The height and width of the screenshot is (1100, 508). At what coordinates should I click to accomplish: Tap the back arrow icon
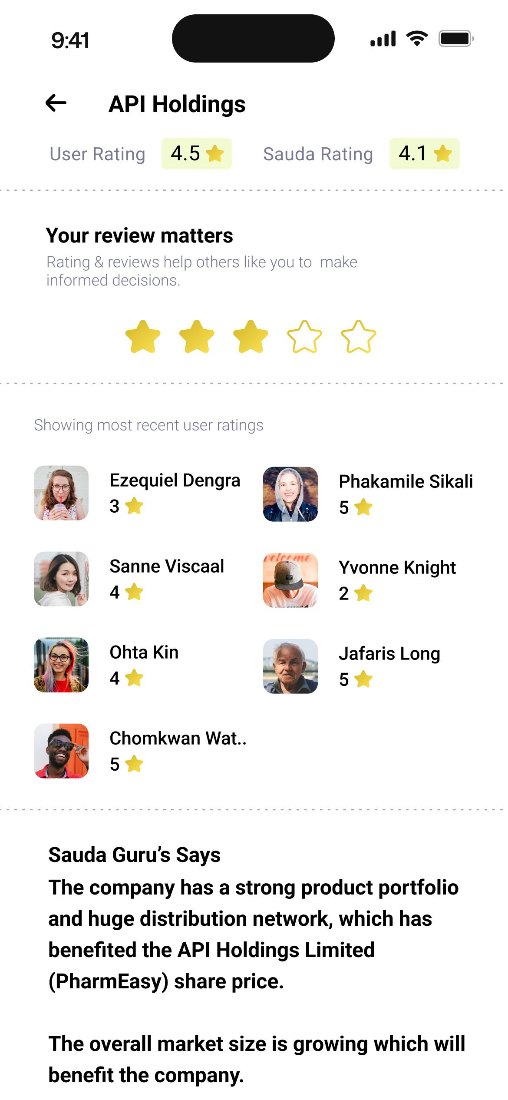coord(56,103)
